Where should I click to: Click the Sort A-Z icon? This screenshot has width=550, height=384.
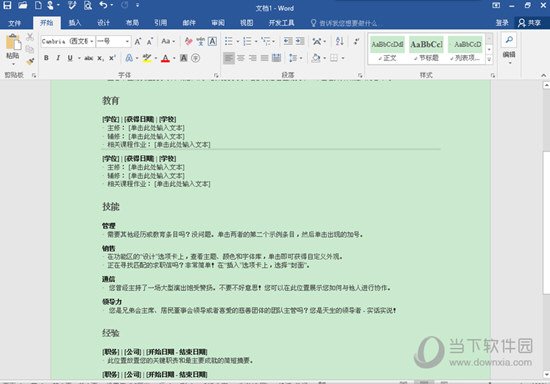click(x=340, y=41)
